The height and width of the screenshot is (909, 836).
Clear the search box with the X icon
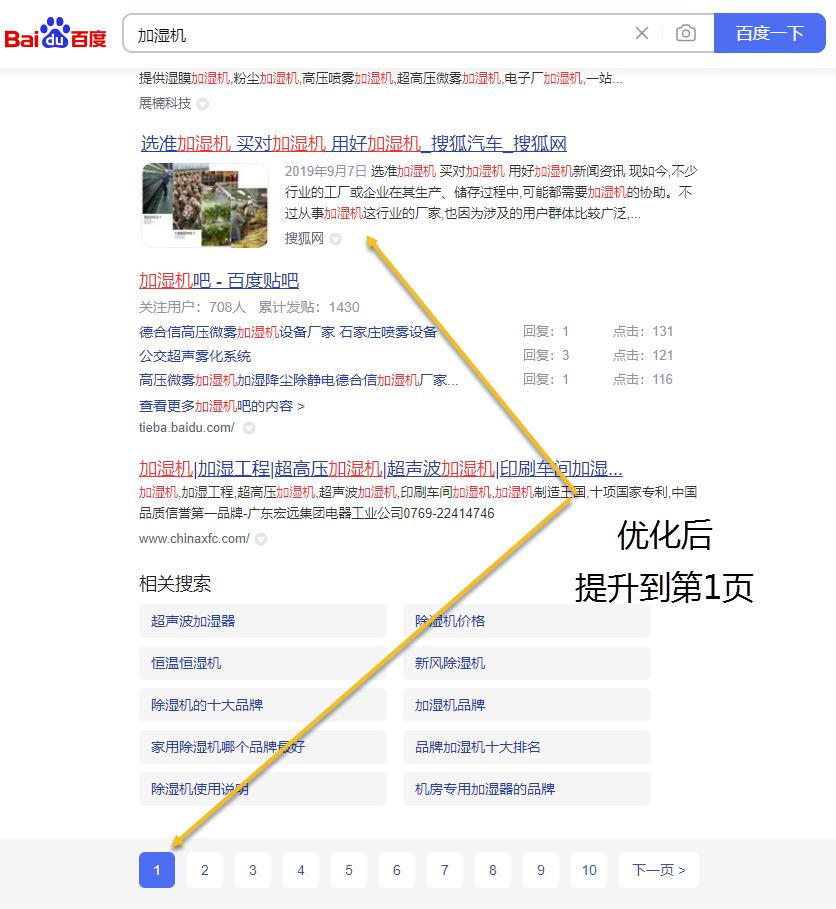click(x=642, y=33)
